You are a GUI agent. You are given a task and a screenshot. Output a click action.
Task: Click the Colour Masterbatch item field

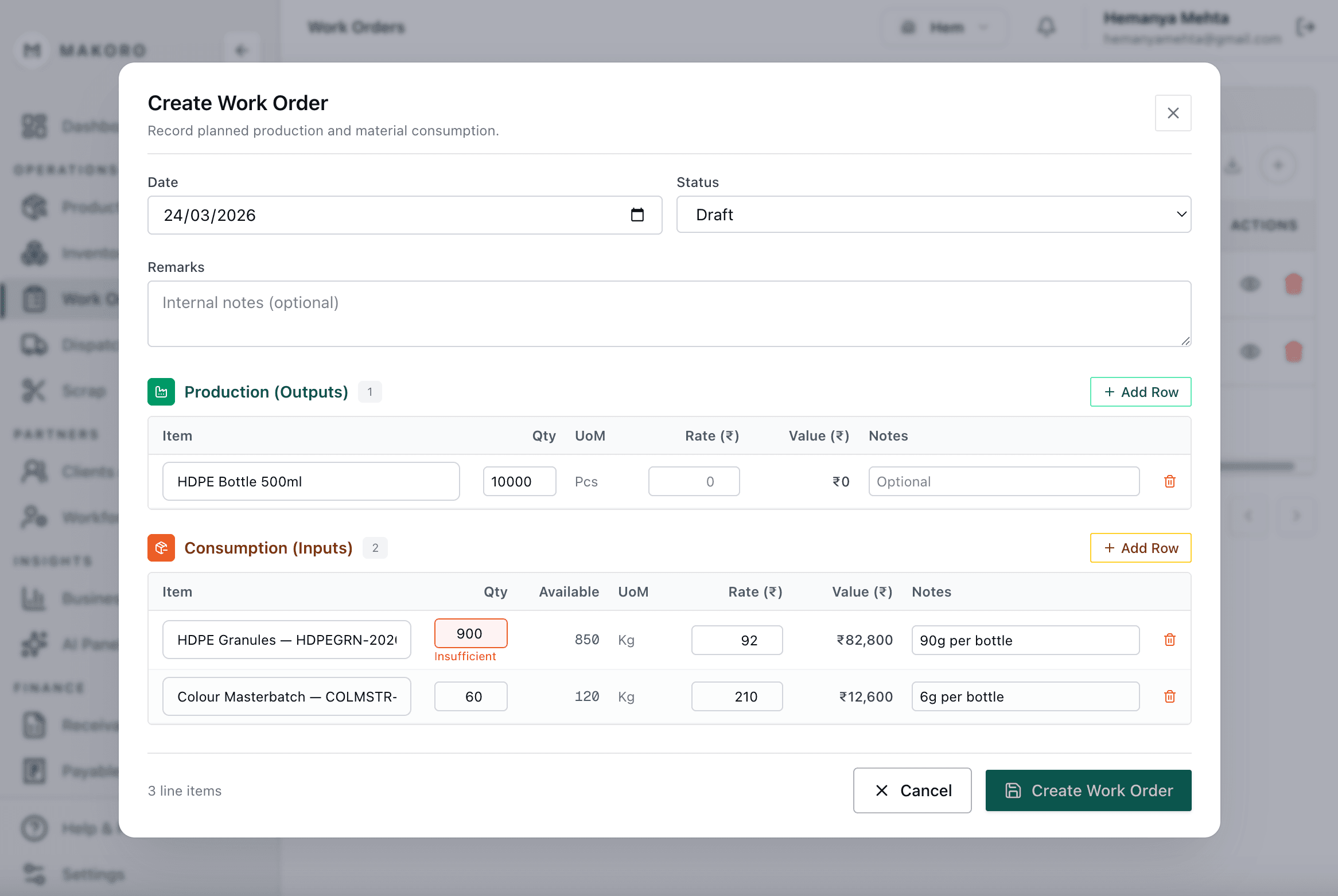click(287, 696)
